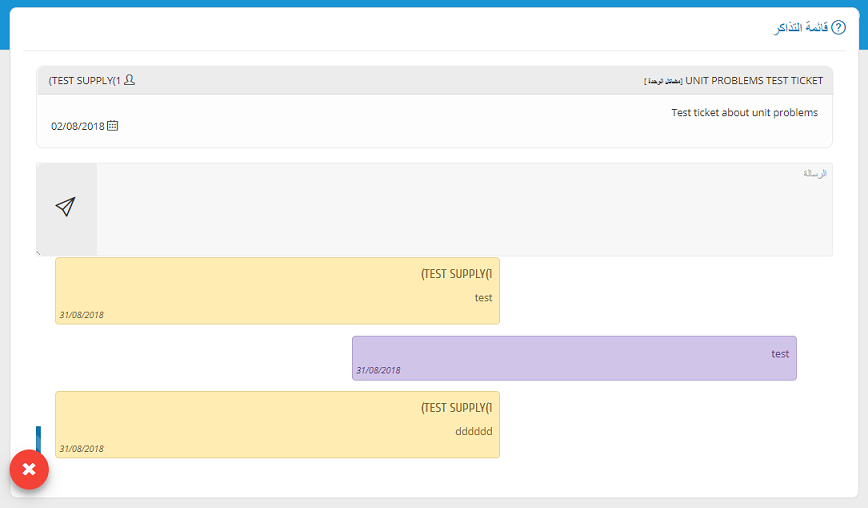Click the 31/08/2018 date in purple message
This screenshot has width=868, height=508.
[378, 370]
